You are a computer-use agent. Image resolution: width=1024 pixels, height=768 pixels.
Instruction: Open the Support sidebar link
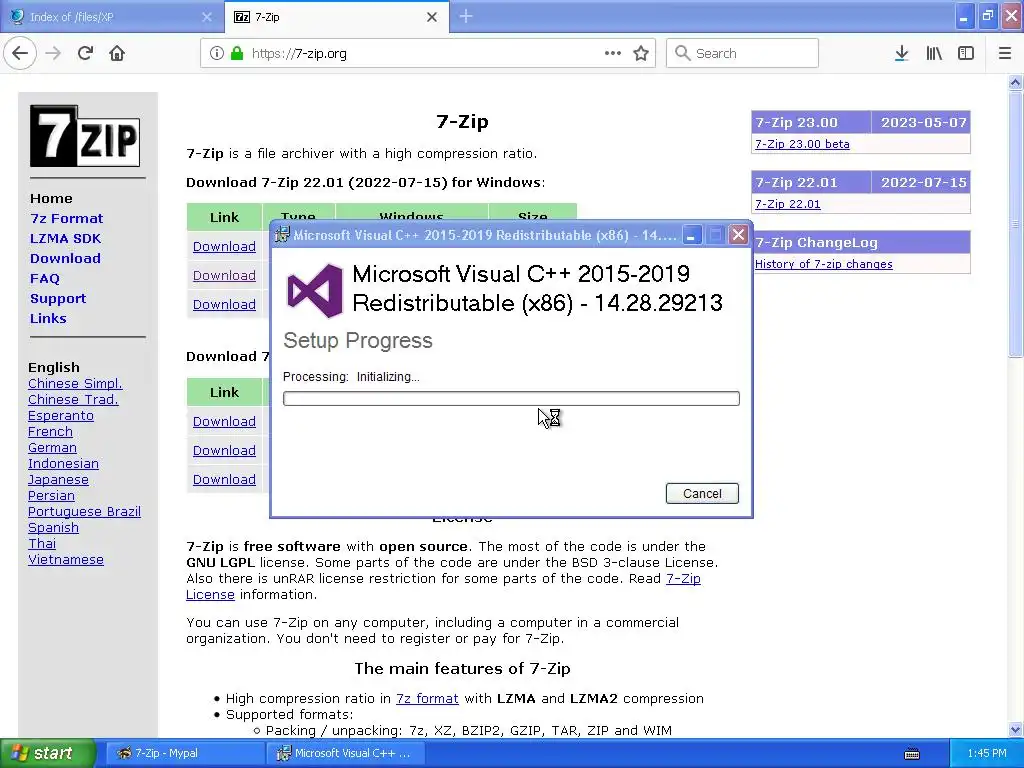57,298
